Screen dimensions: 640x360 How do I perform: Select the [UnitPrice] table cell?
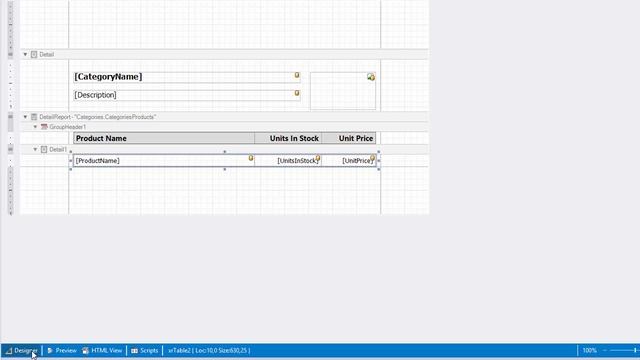(349, 161)
